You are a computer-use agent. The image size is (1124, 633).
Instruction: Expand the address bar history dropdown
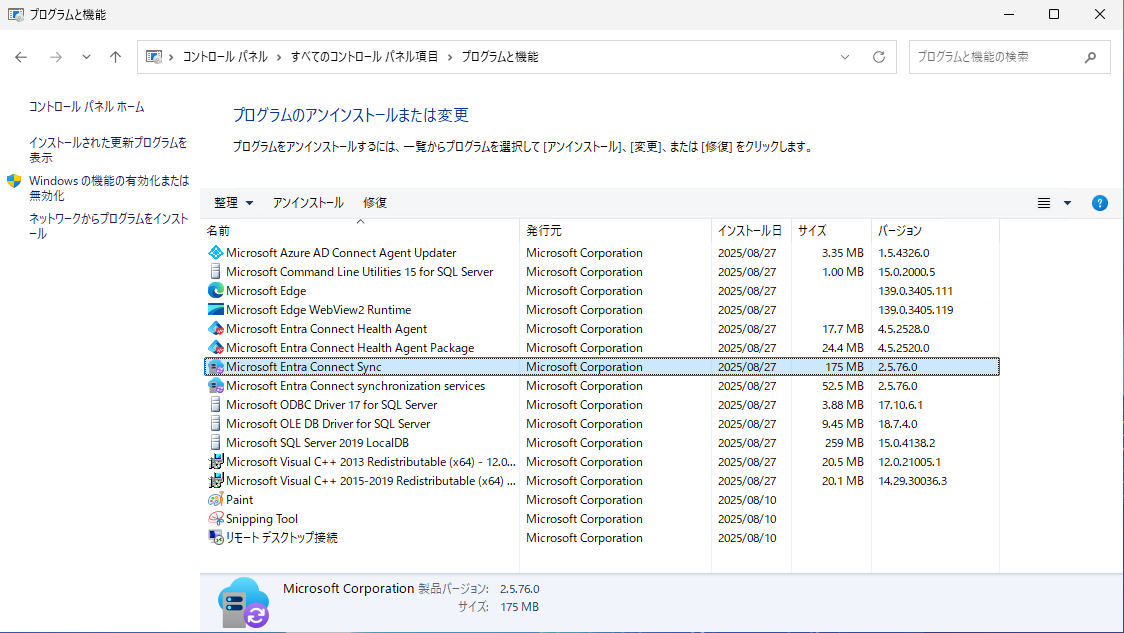coord(844,57)
